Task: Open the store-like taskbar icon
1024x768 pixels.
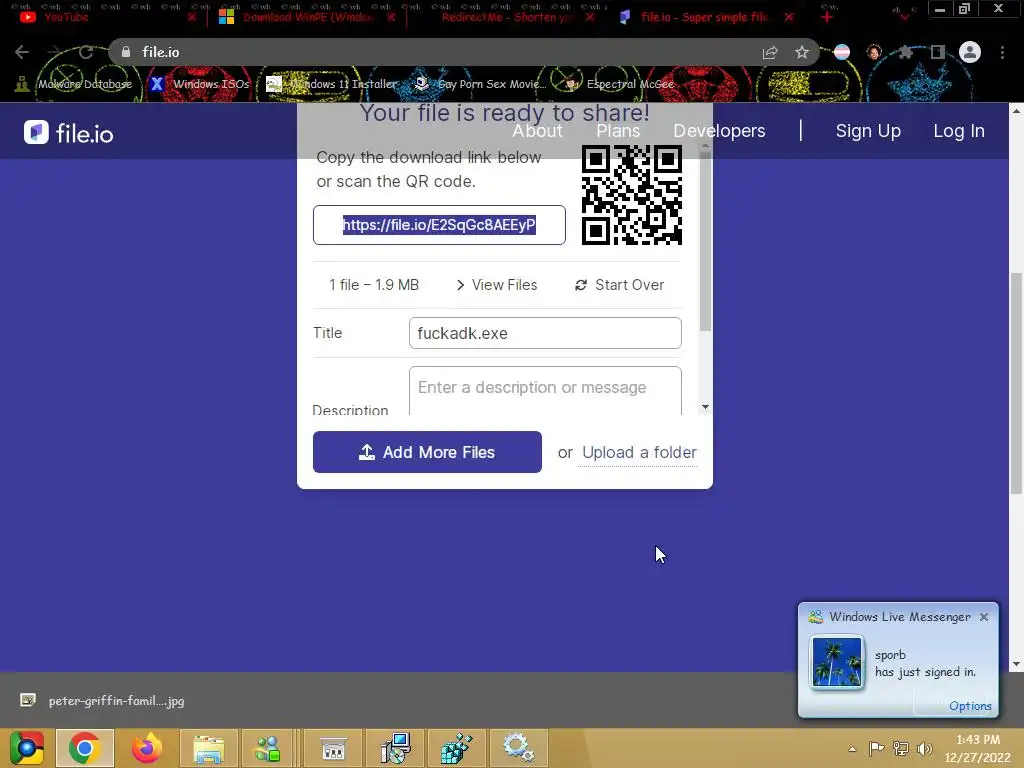Action: (x=333, y=748)
